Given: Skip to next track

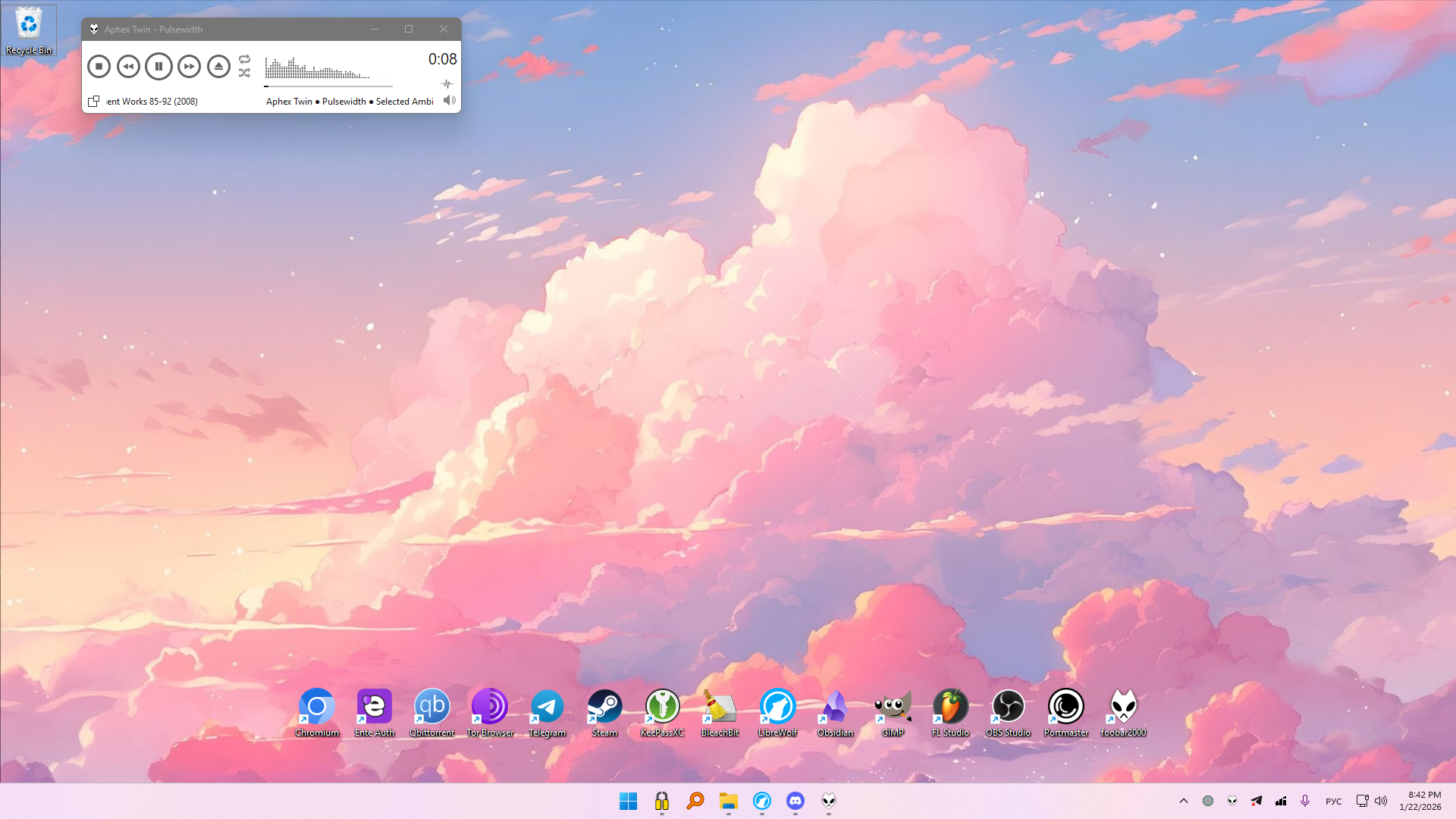Looking at the screenshot, I should point(189,67).
